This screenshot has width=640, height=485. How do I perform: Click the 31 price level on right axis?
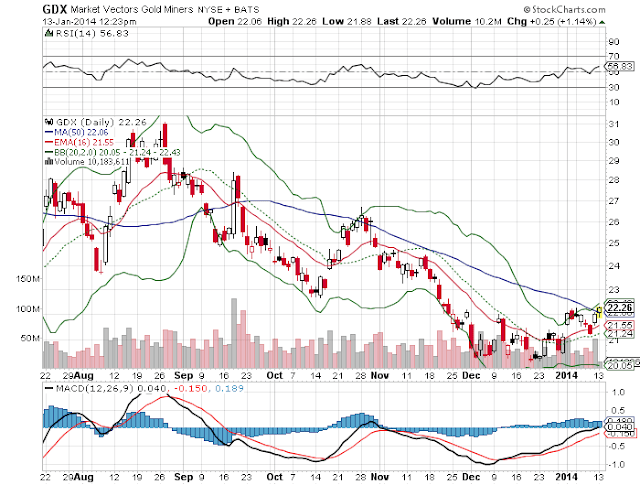point(613,124)
